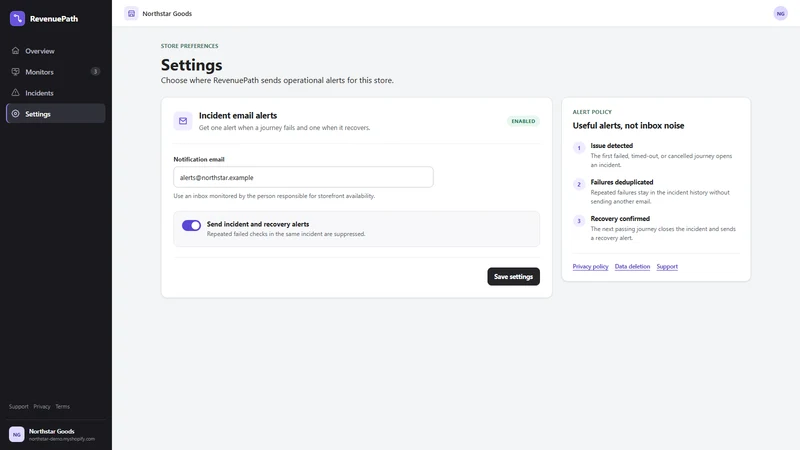Click the Overview home icon
This screenshot has width=800, height=450.
[15, 51]
